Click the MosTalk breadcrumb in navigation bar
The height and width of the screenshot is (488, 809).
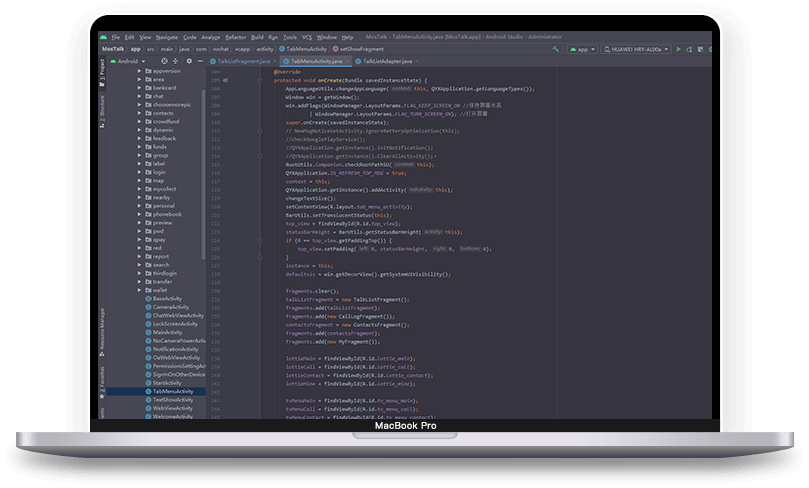point(113,48)
